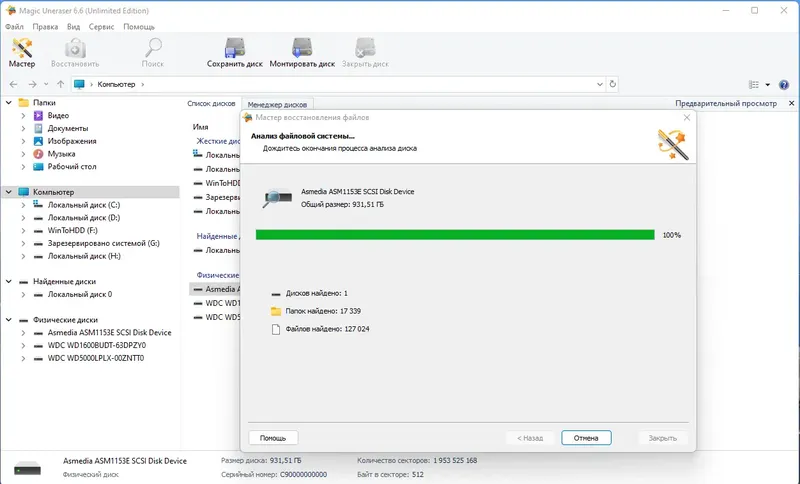This screenshot has width=800, height=484.
Task: Collapse the Компьютер tree node
Action: click(9, 192)
